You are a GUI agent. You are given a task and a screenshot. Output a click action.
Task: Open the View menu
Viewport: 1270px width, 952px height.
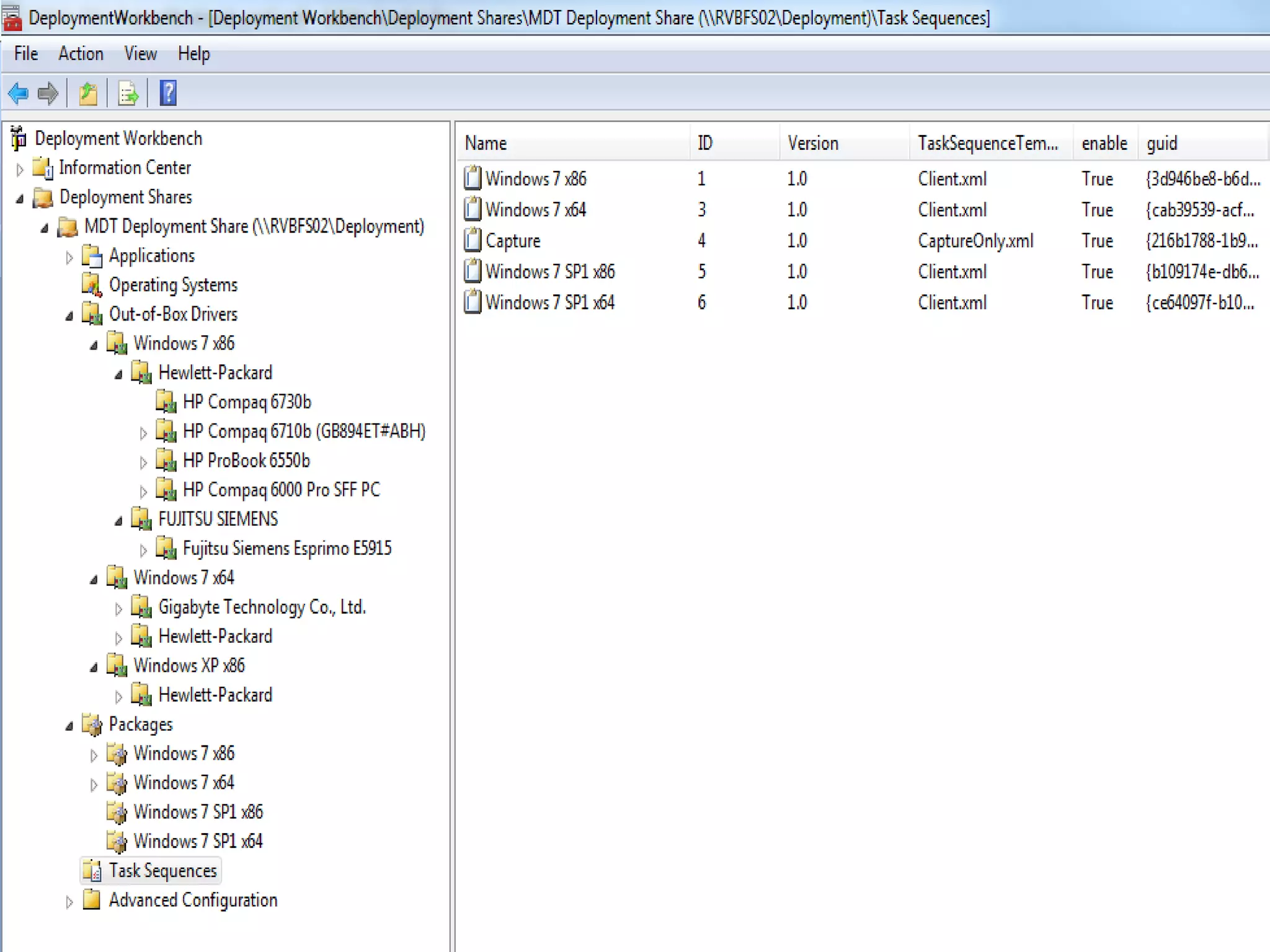[x=140, y=54]
